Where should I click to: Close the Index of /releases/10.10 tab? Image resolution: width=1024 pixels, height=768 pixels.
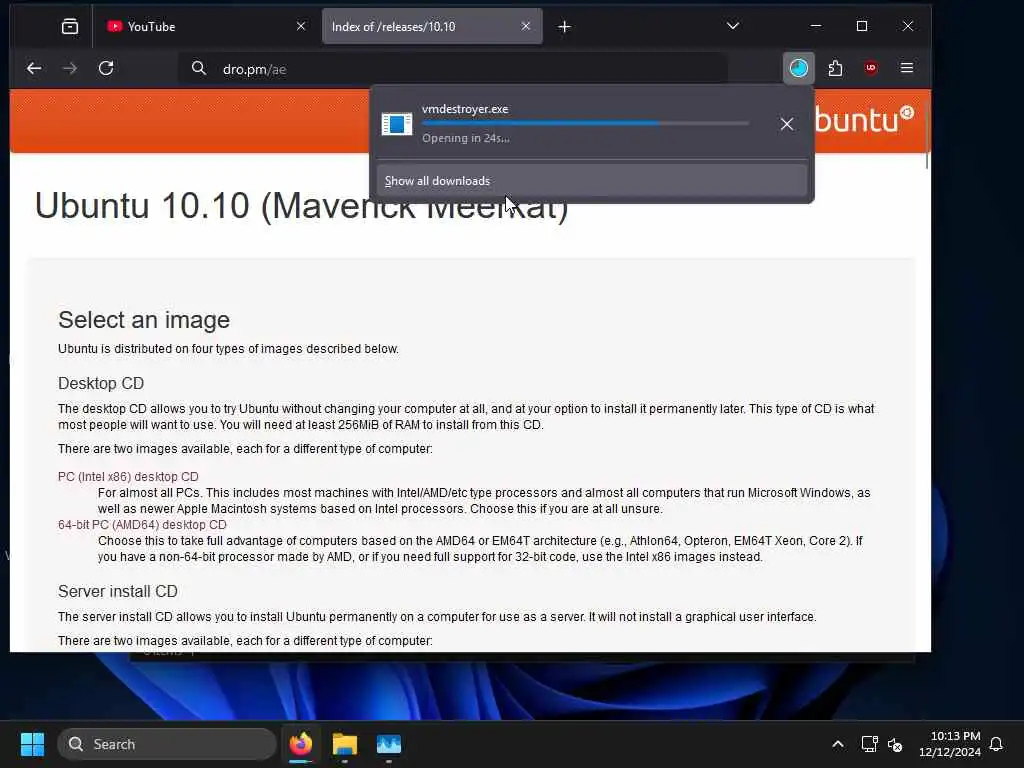[x=526, y=26]
